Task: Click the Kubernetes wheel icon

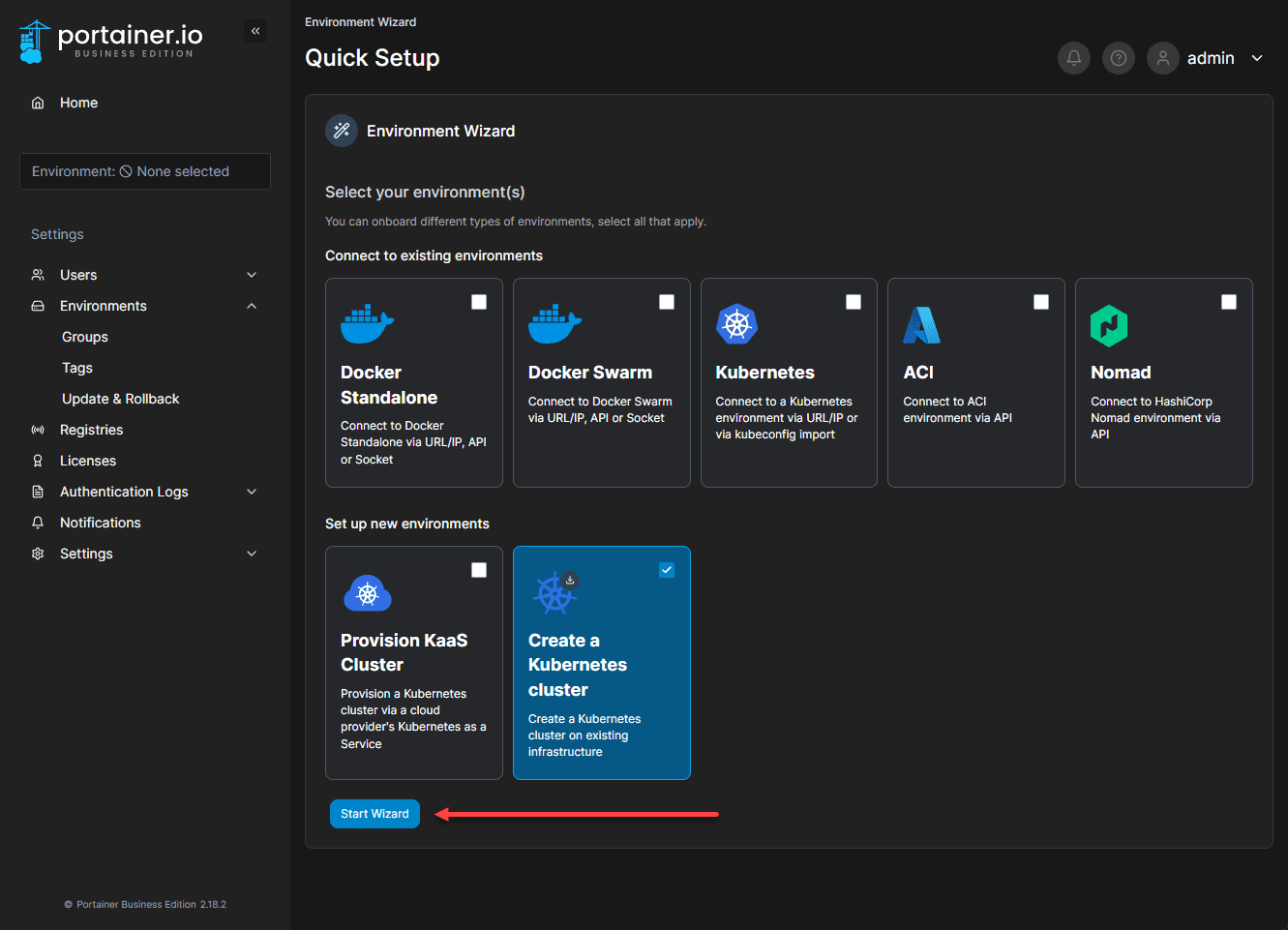Action: 736,324
